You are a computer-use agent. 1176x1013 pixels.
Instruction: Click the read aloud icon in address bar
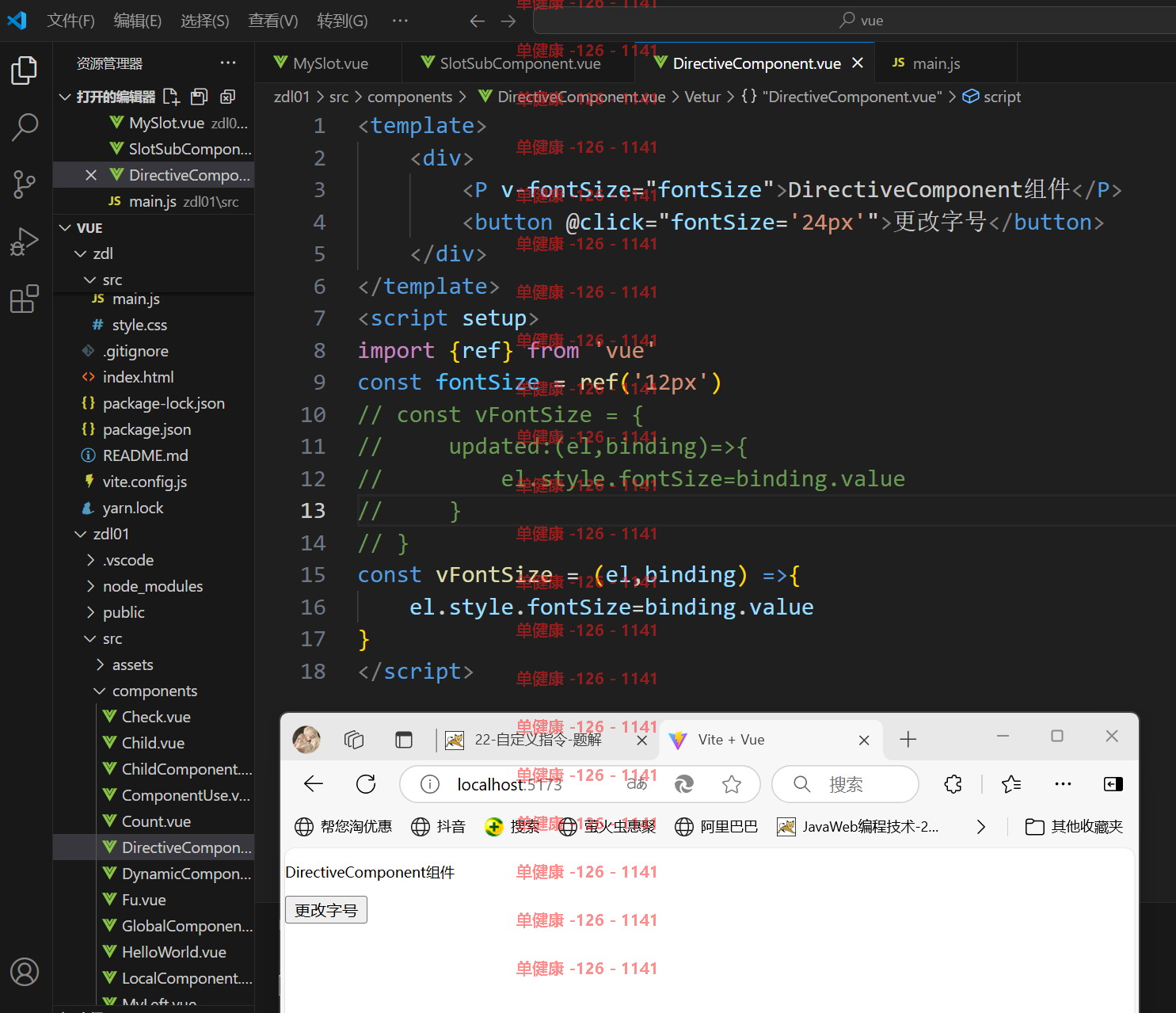pos(637,784)
